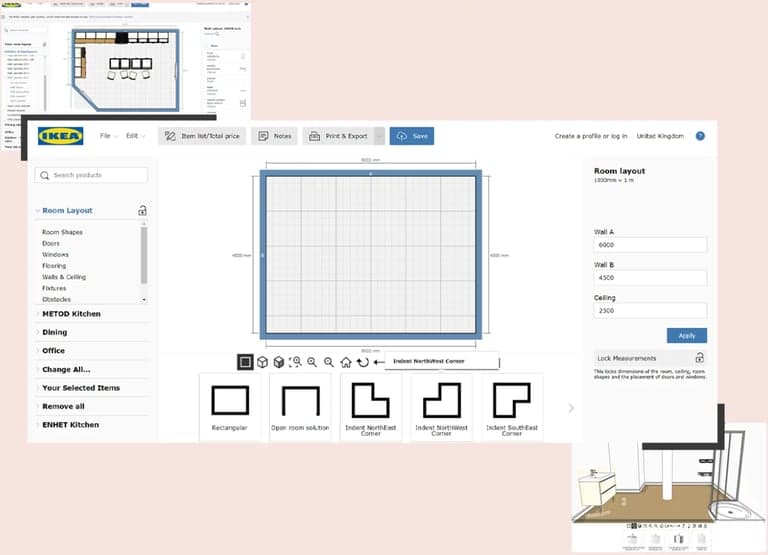Click the zoom out magnifier

(329, 362)
